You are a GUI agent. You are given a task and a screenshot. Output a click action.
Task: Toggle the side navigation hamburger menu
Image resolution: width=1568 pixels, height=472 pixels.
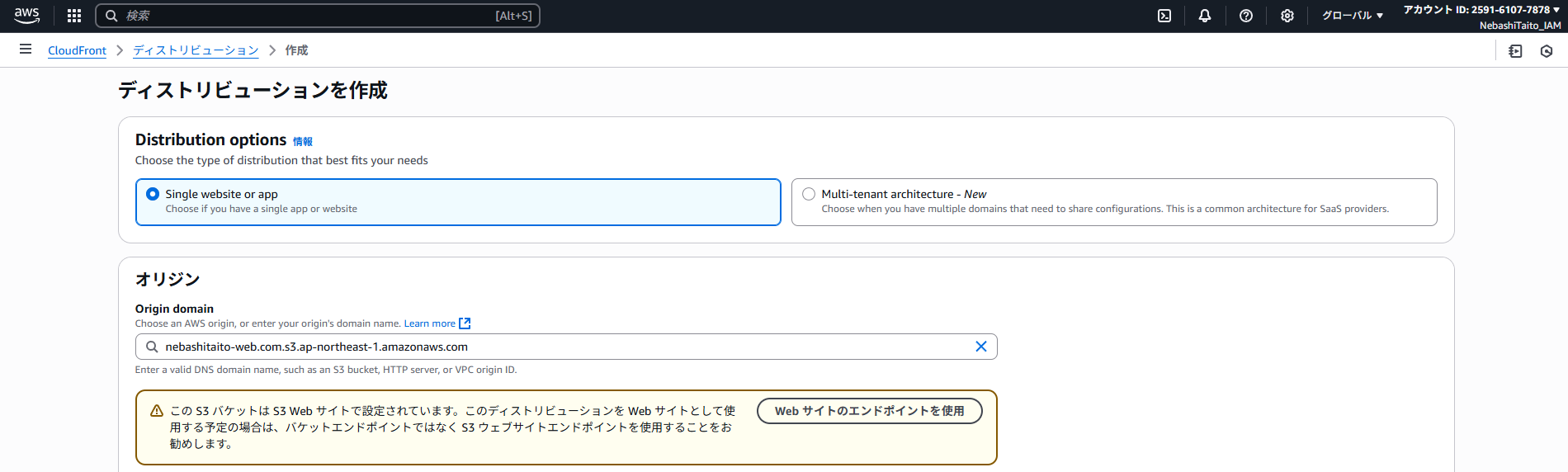[26, 50]
